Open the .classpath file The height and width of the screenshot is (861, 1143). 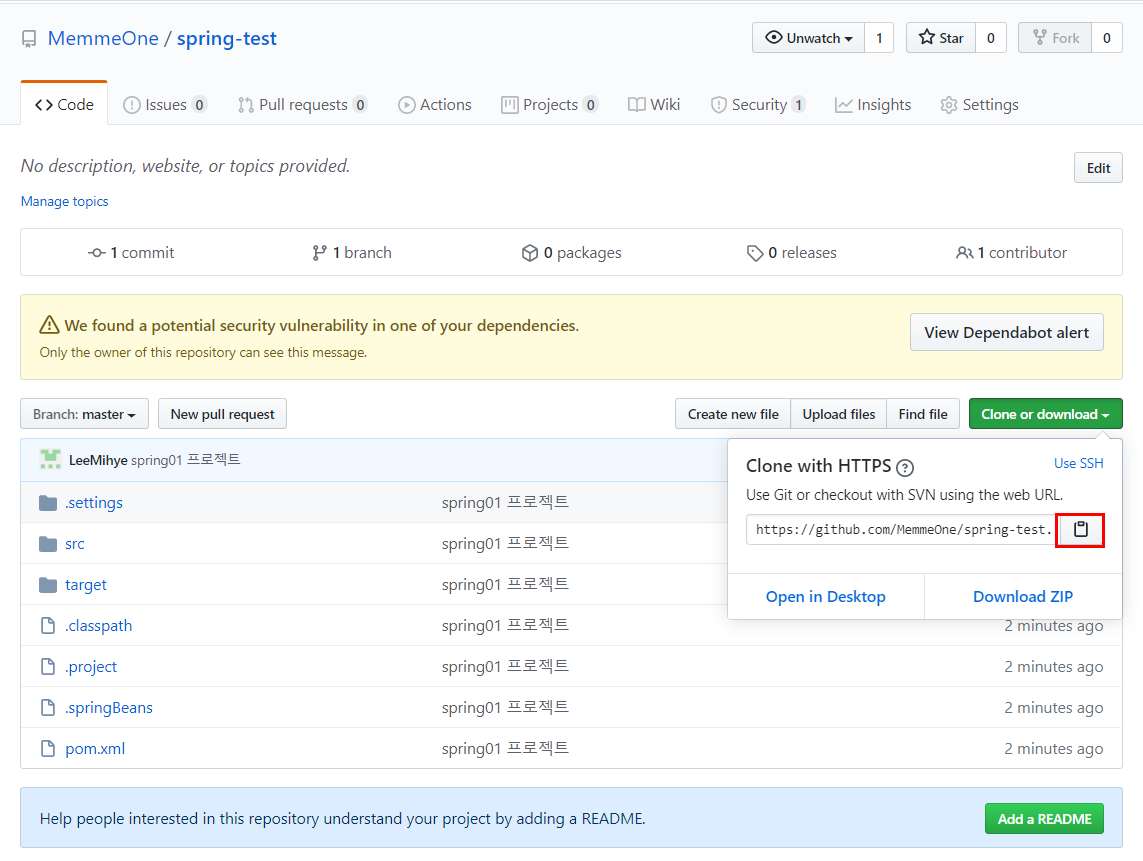[x=98, y=626]
